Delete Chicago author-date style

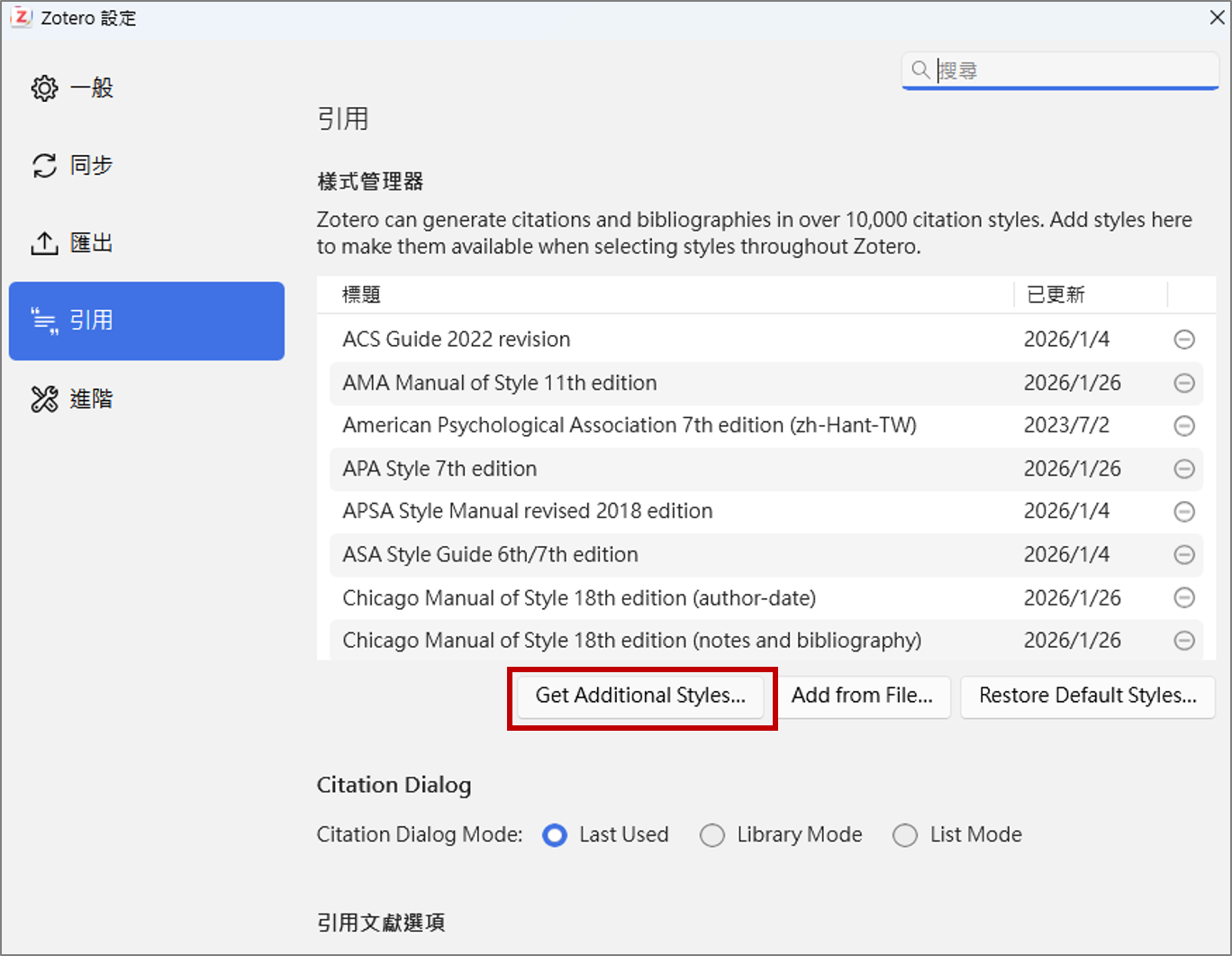(1184, 598)
